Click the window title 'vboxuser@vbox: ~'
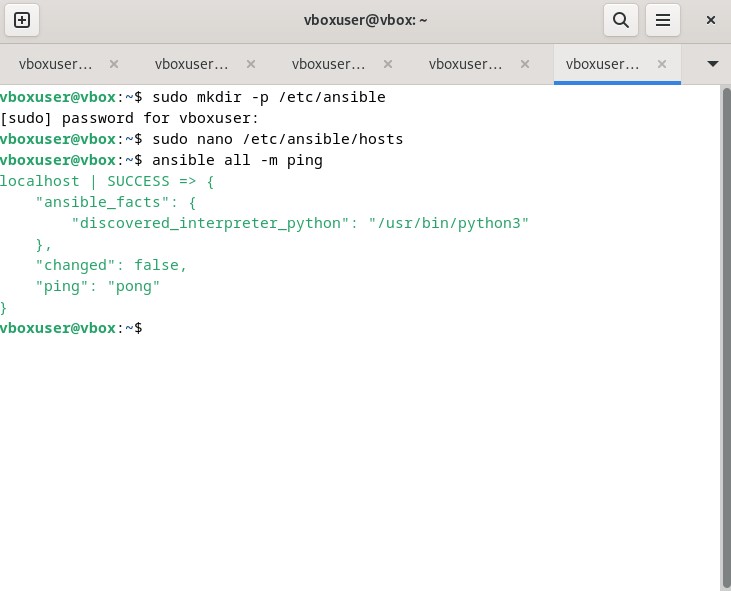 tap(365, 20)
